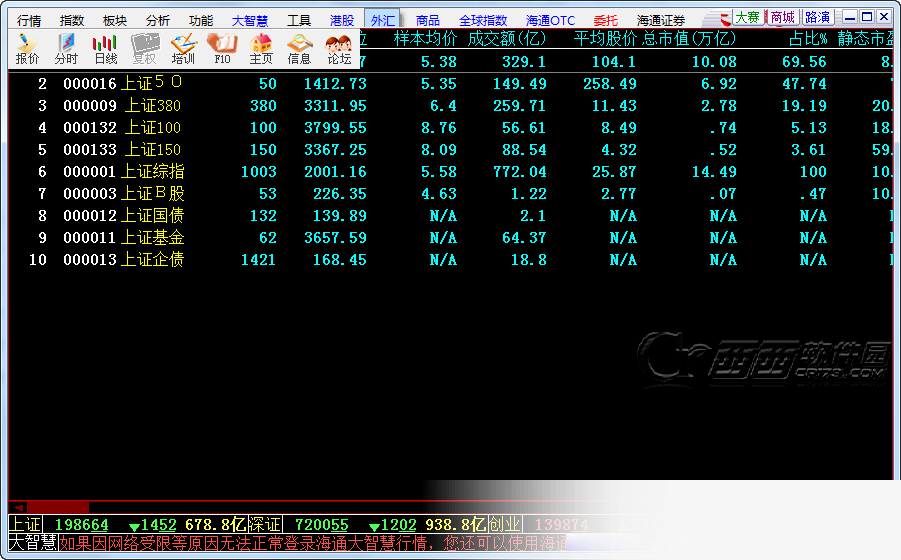Screen dimensions: 901x560
Task: Select row 000011 上证基金
Action: 450,238
